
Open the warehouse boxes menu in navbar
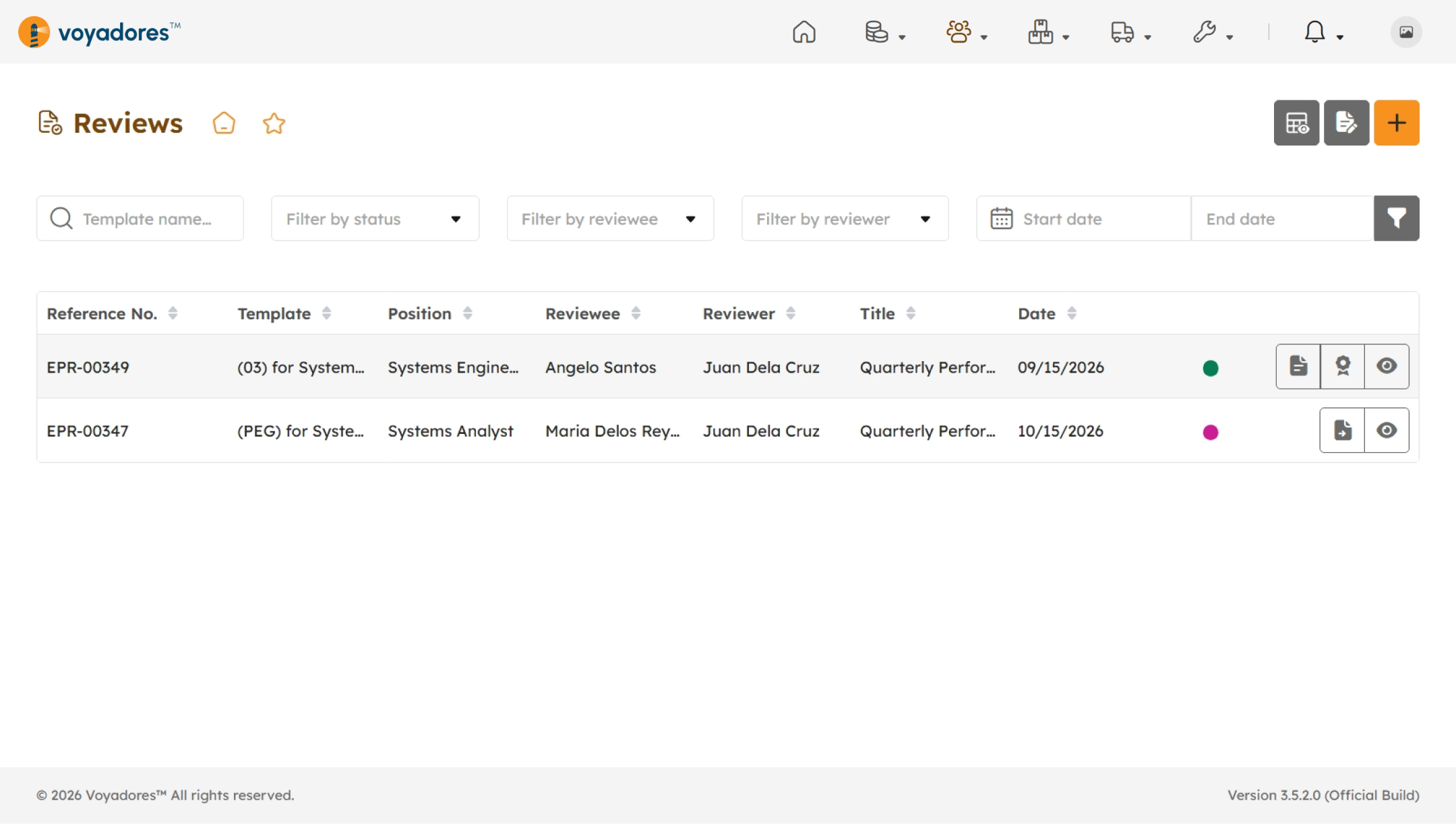tap(1048, 32)
